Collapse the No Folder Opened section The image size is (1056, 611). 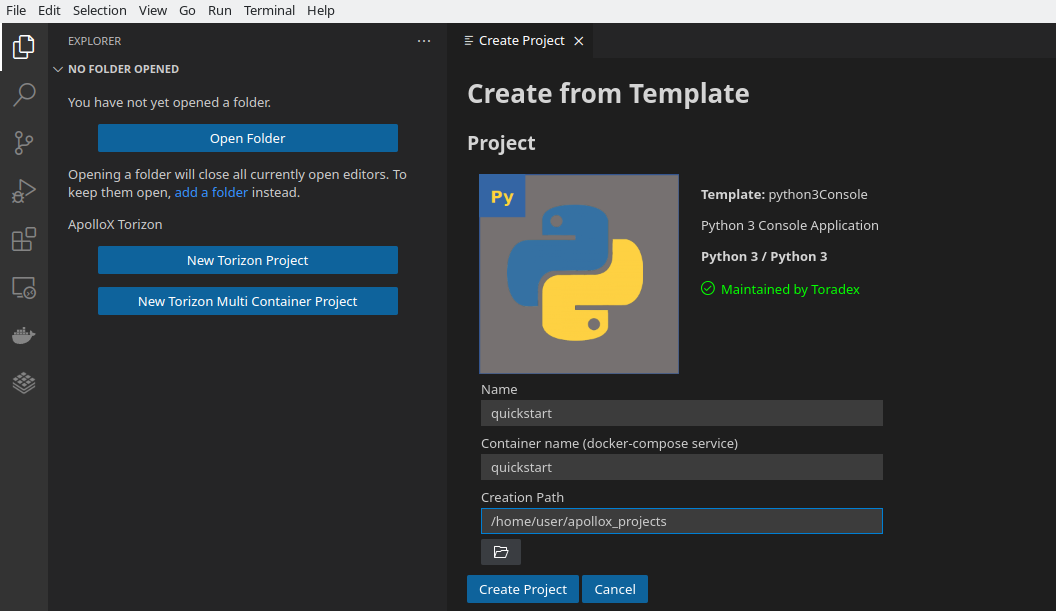(x=58, y=70)
